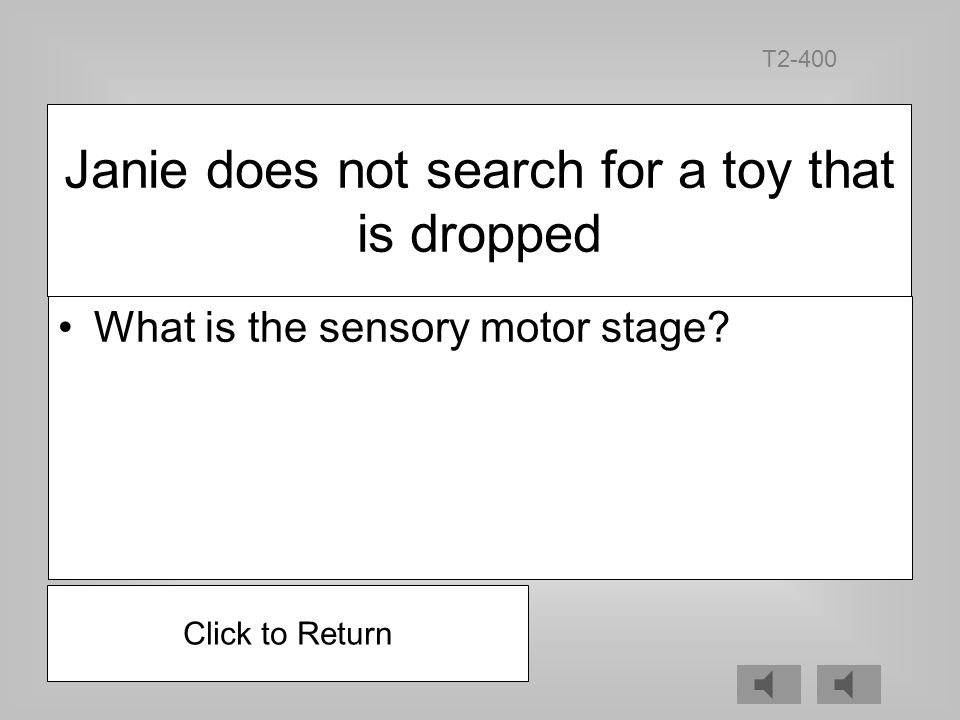Click the word 'What' in the answer
The height and width of the screenshot is (720, 960).
[x=144, y=327]
